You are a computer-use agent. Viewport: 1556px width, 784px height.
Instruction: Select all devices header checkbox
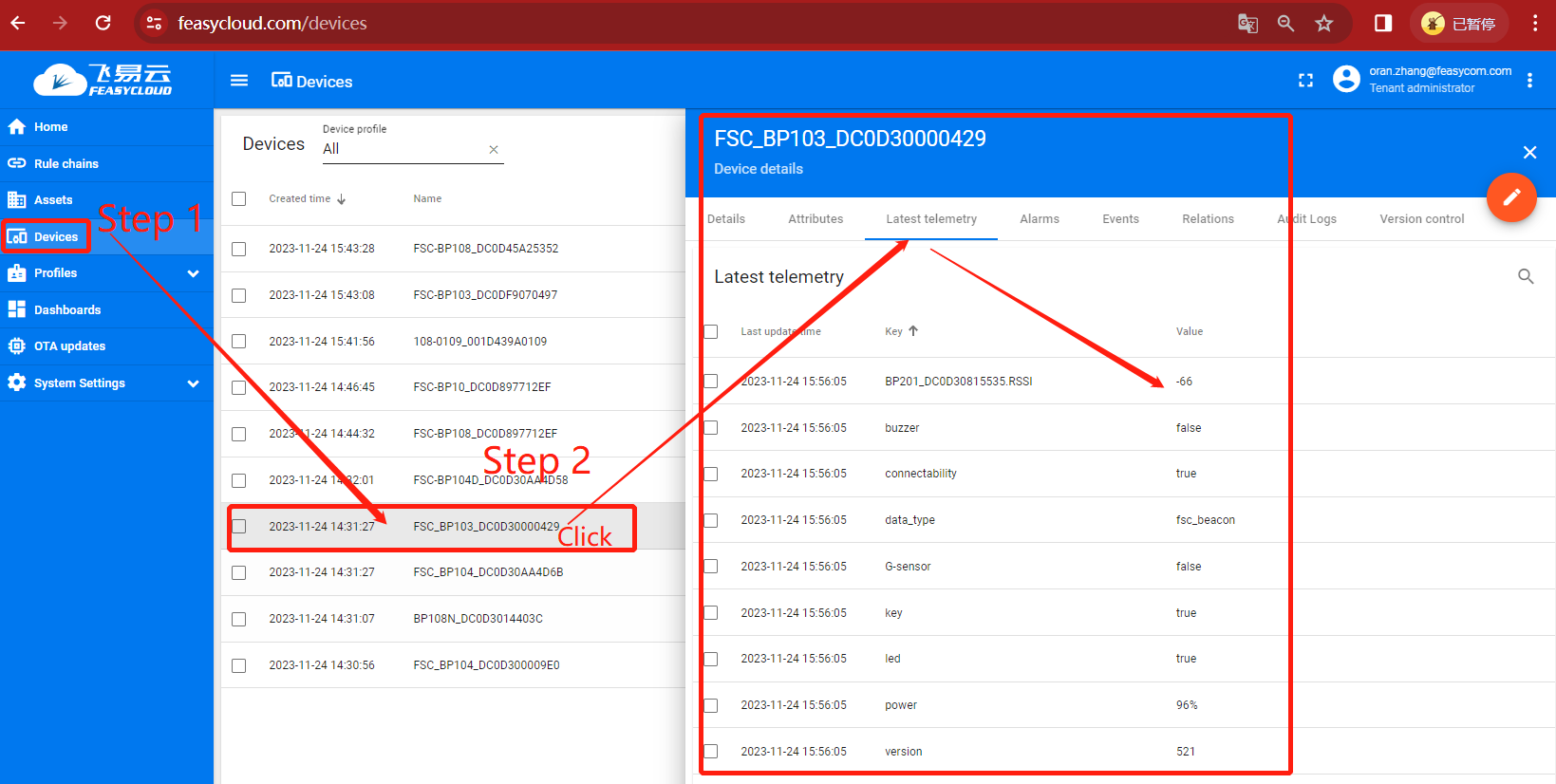tap(239, 199)
